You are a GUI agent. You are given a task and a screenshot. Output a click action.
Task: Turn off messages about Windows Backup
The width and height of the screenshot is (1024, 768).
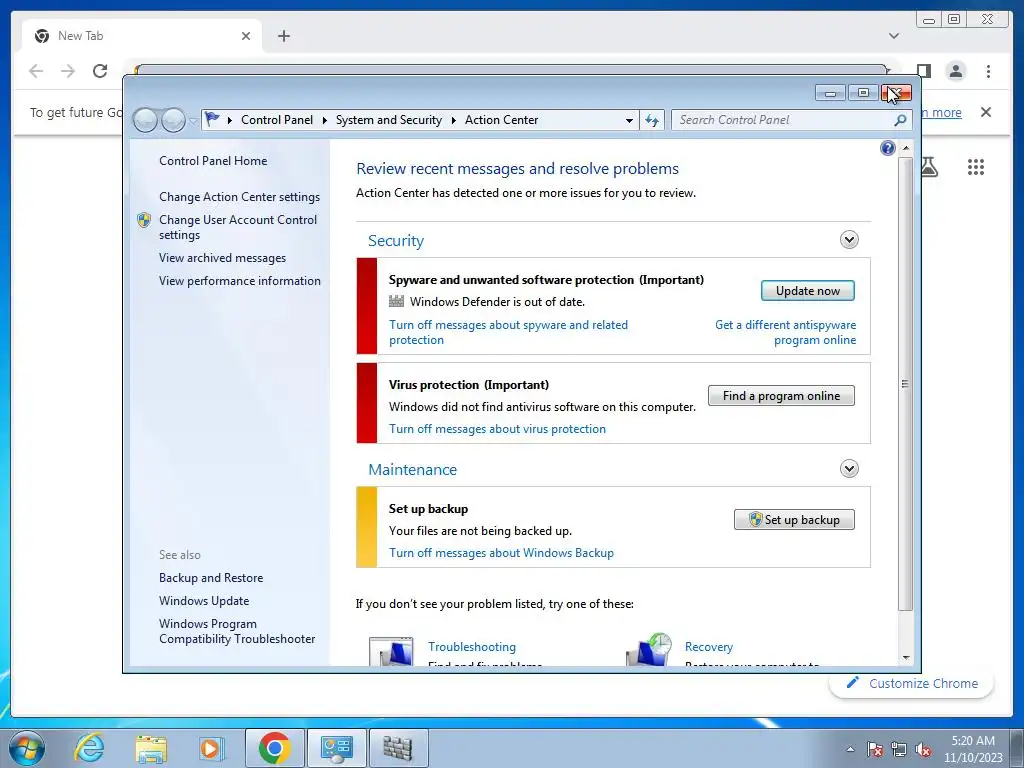(501, 553)
